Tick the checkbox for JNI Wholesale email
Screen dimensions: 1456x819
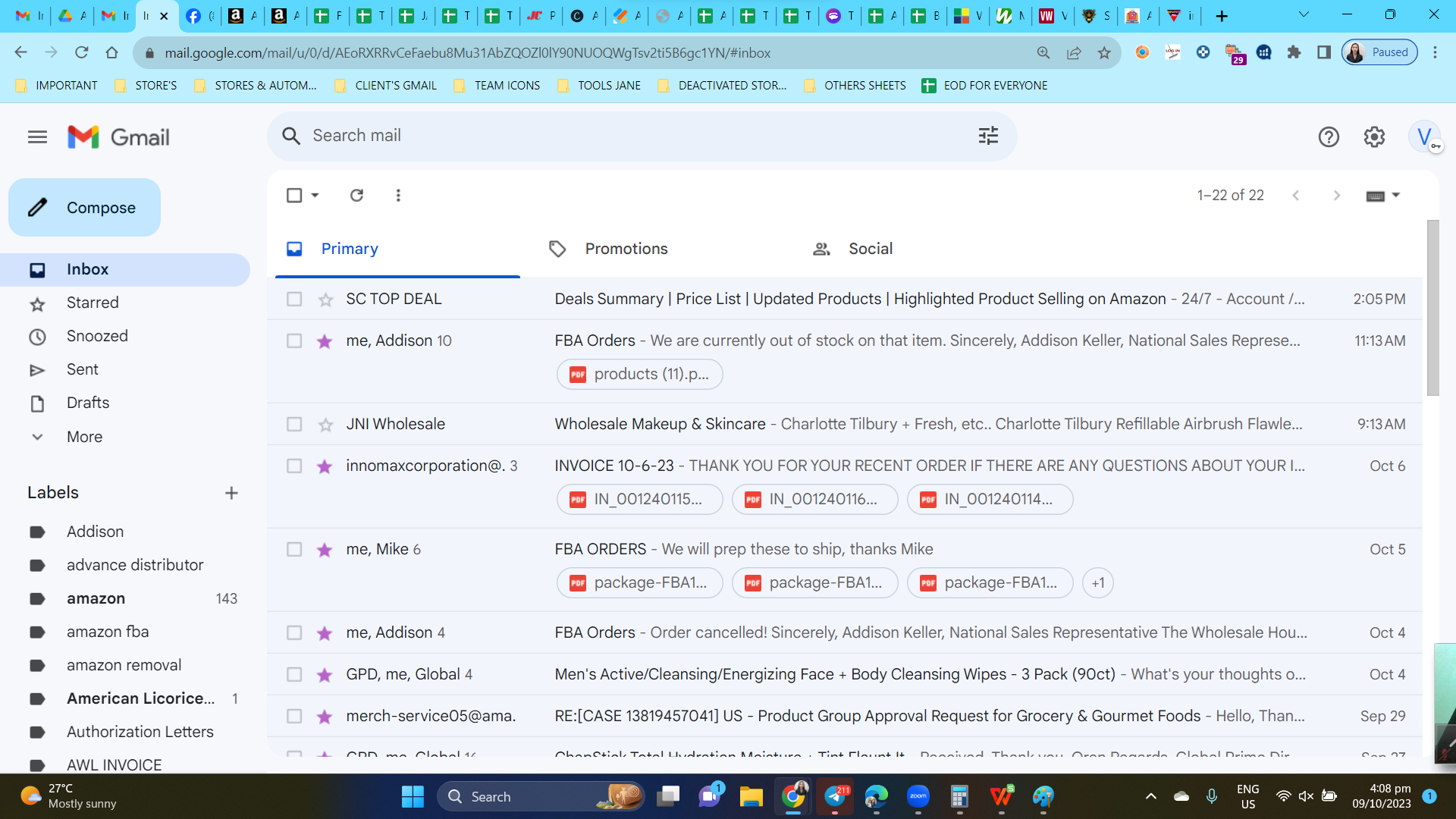[294, 425]
